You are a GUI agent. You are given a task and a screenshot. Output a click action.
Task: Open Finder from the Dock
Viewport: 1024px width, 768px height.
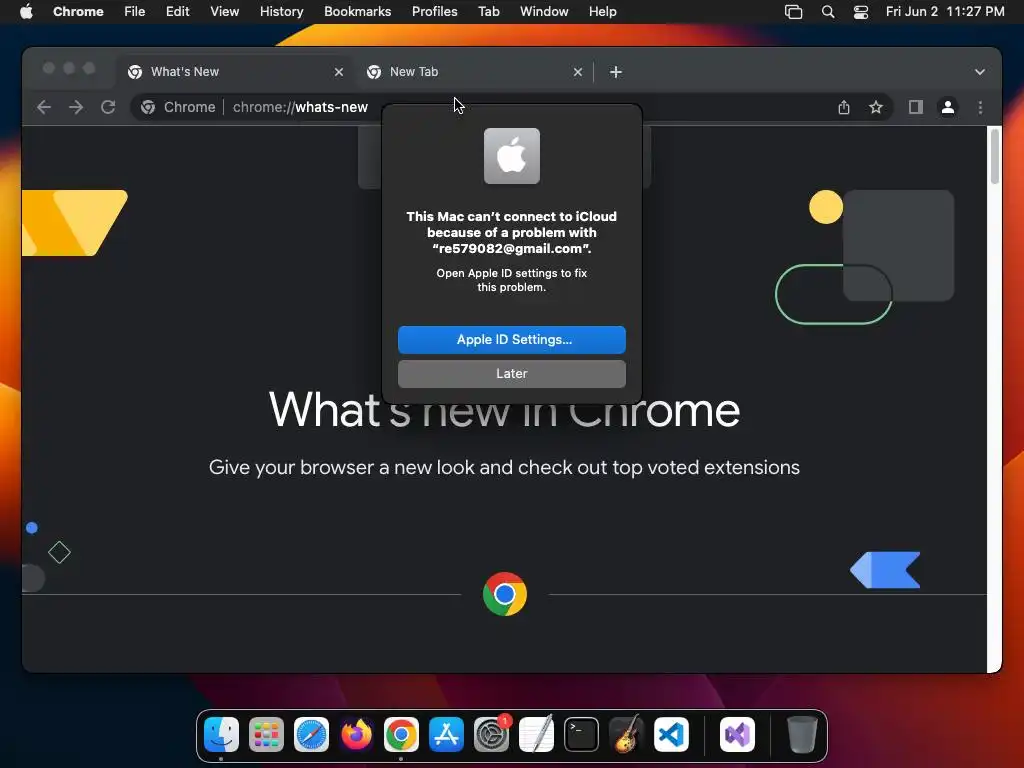pyautogui.click(x=221, y=735)
